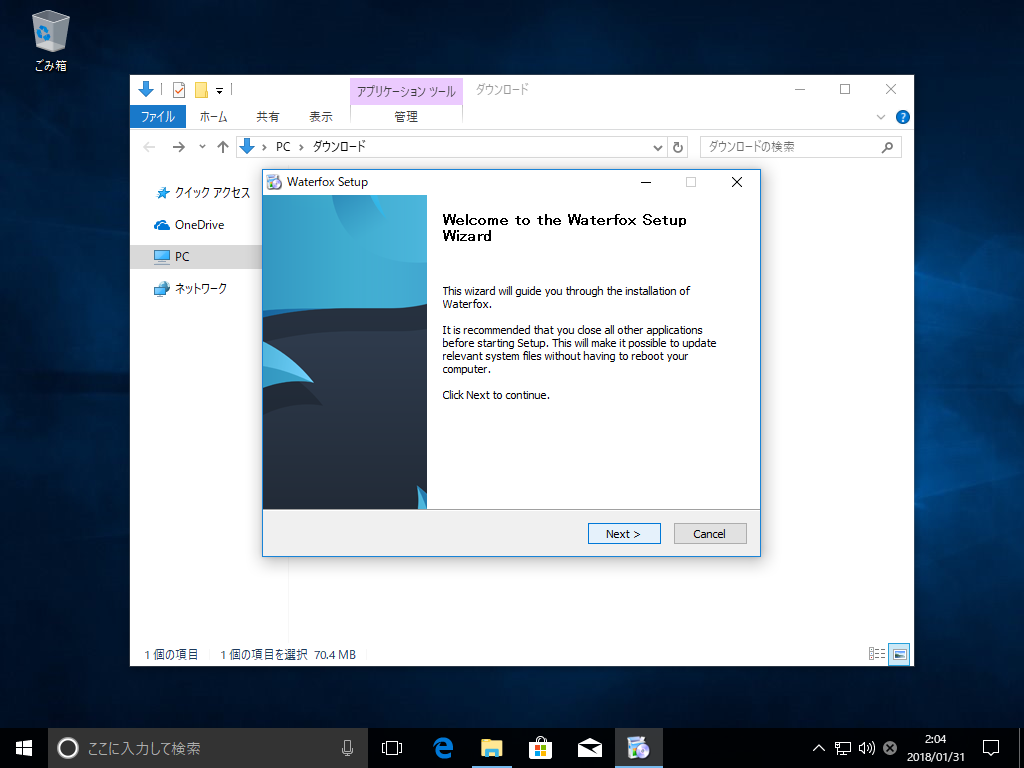Expand the chevron between PC and ダウンロード
The image size is (1024, 768).
[301, 148]
